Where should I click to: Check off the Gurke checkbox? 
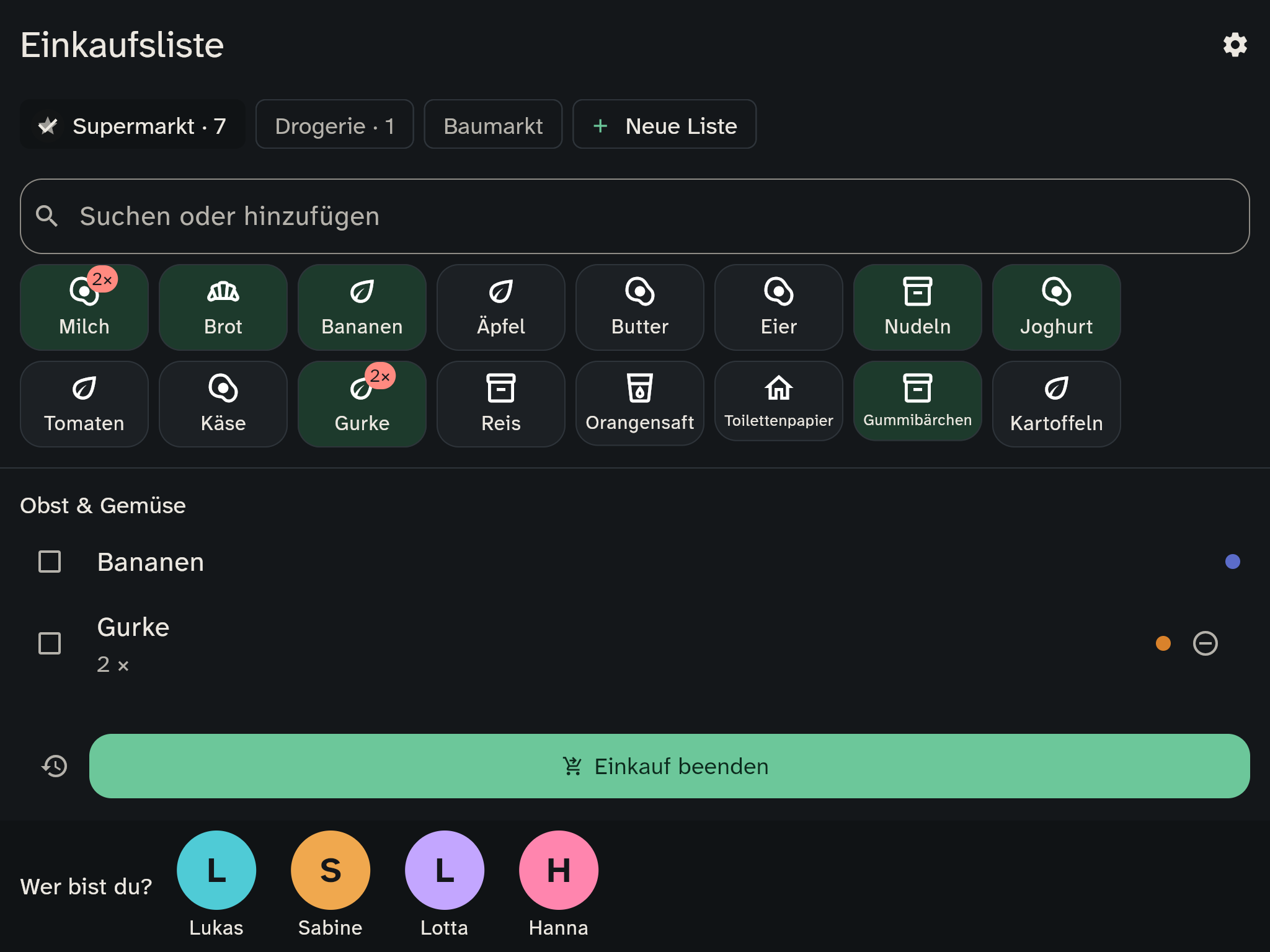click(x=50, y=643)
